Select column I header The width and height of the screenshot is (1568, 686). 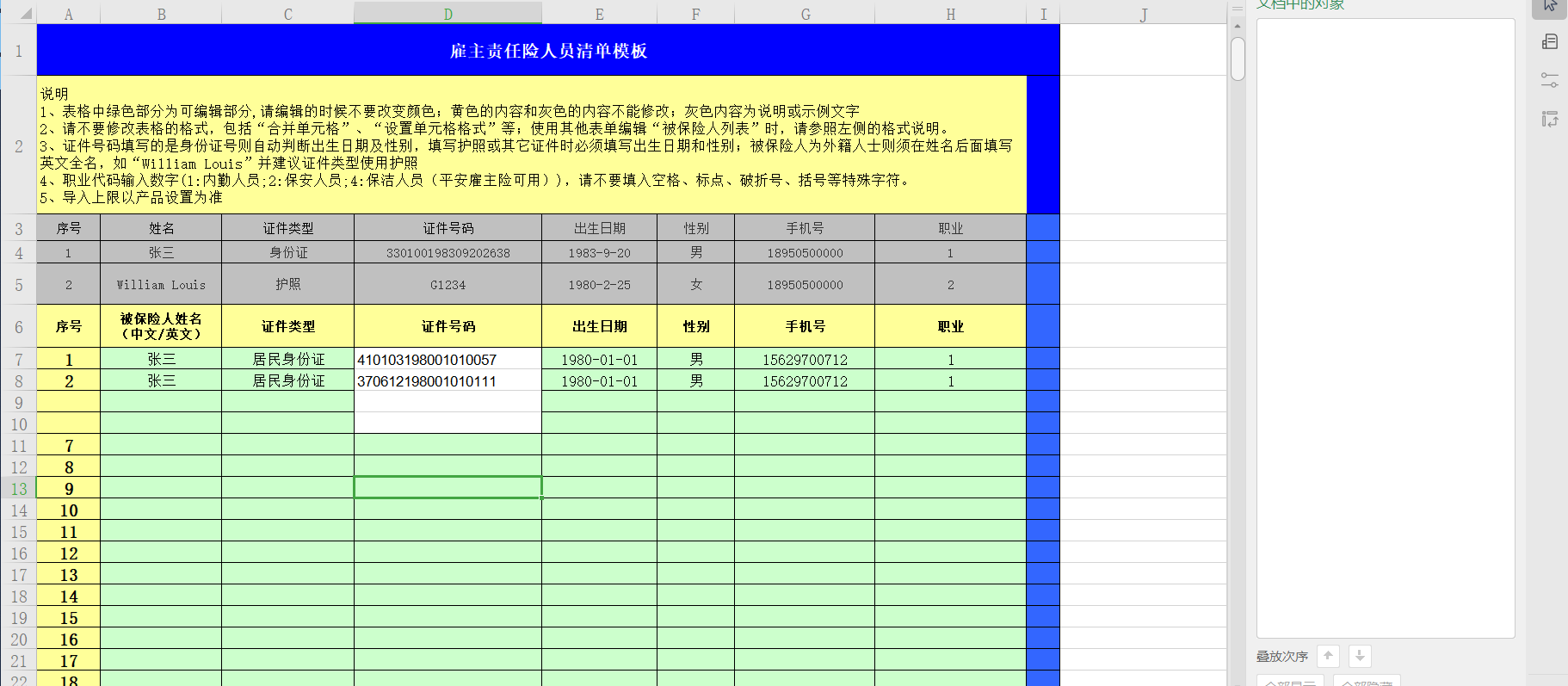[1043, 14]
